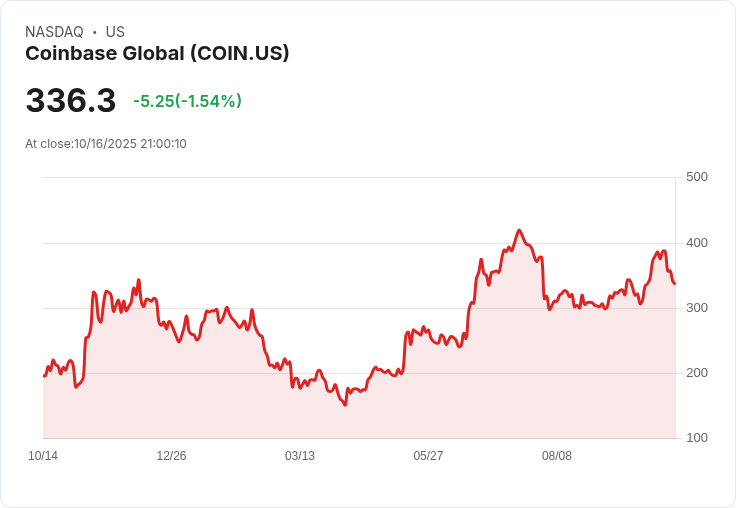Select the 200 y-axis label
Screen dimensions: 736x508
pyautogui.click(x=697, y=373)
